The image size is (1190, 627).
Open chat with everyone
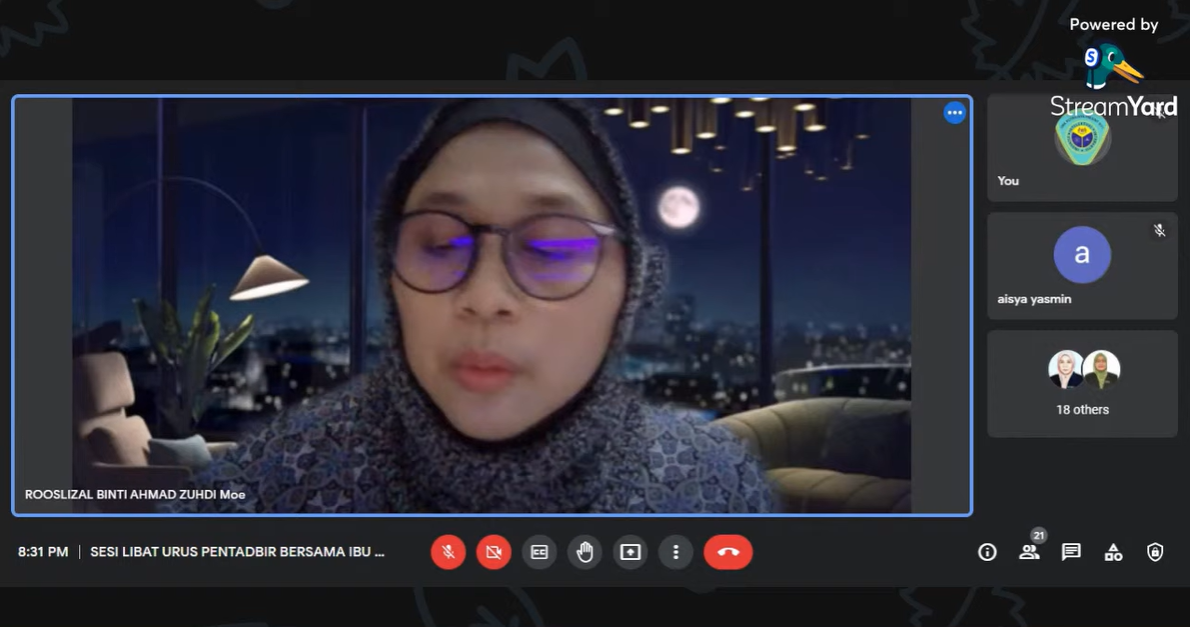[1071, 552]
